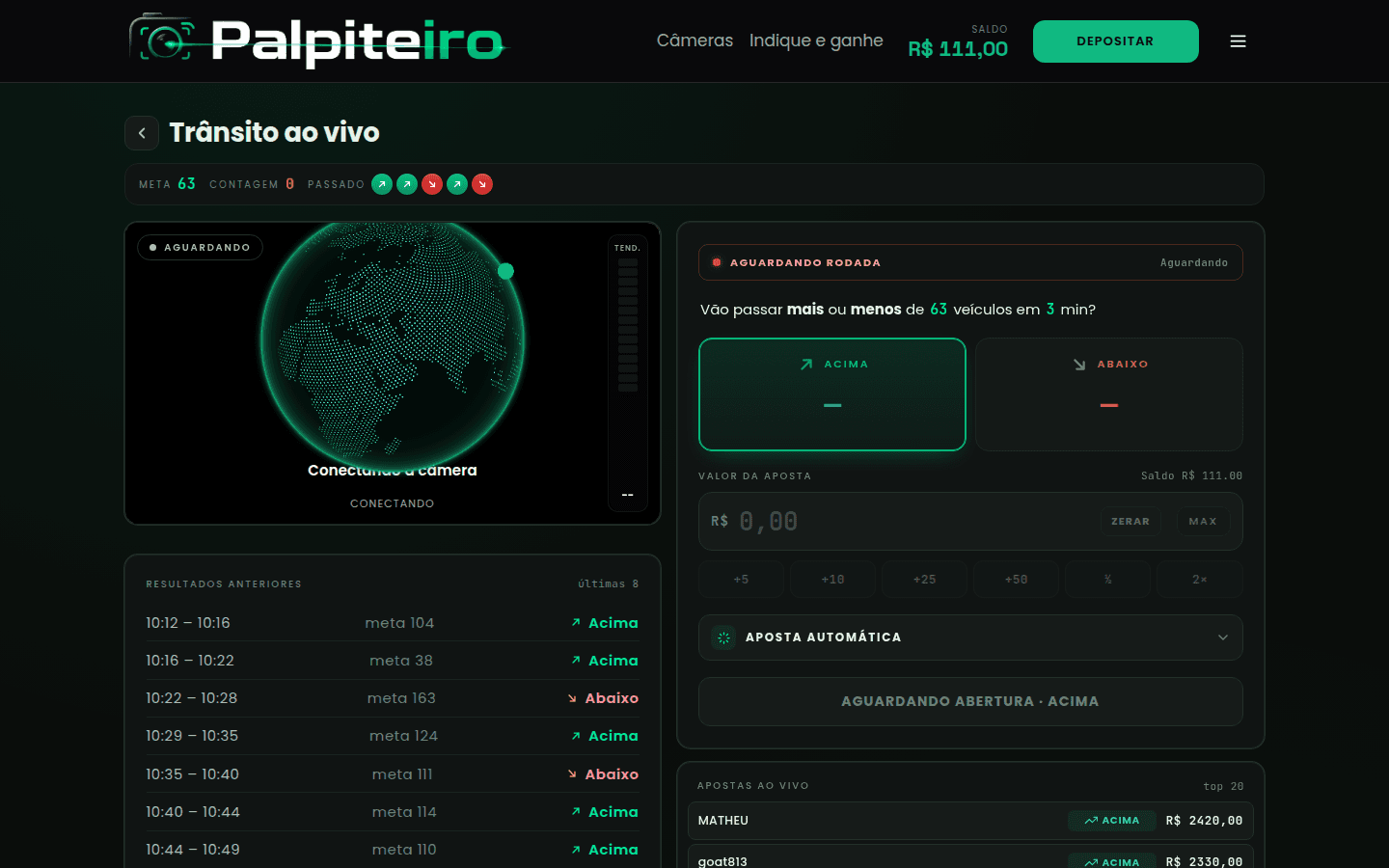Click the first green arrow in Passado history
Image resolution: width=1389 pixels, height=868 pixels.
382,184
